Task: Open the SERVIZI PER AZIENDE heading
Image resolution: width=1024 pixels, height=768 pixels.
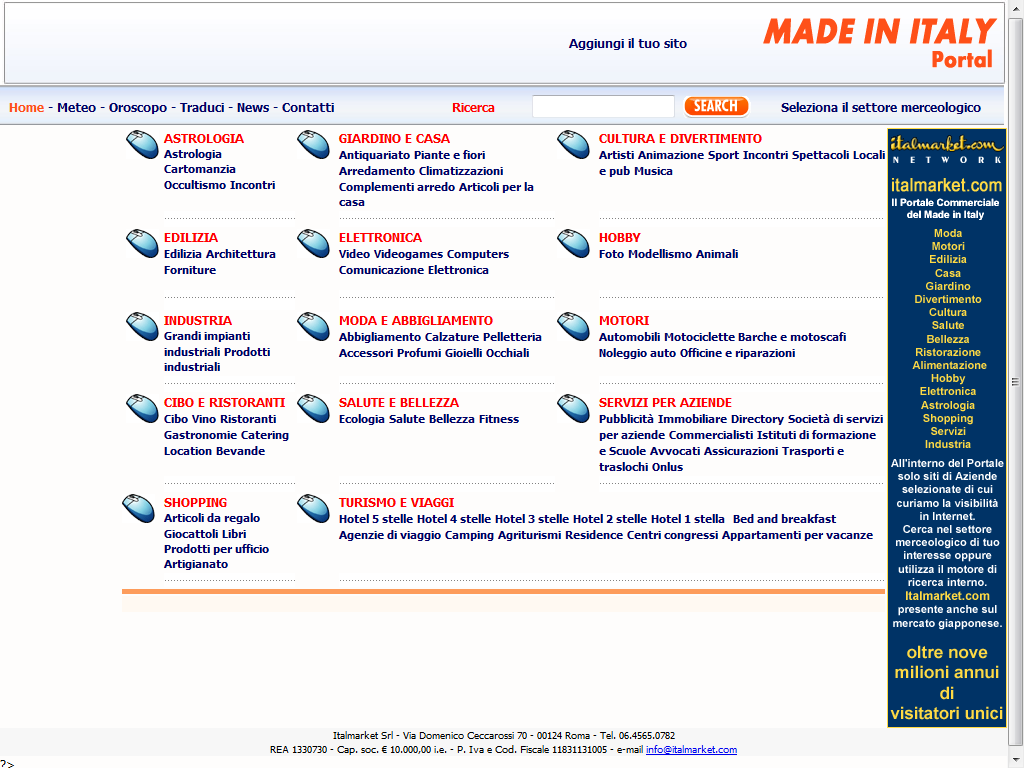Action: tap(665, 403)
